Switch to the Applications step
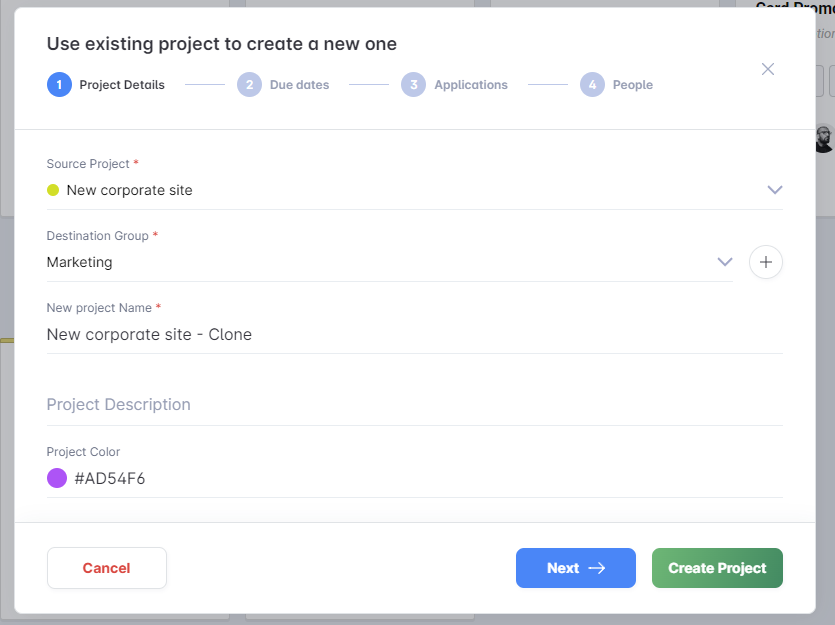 coord(470,85)
